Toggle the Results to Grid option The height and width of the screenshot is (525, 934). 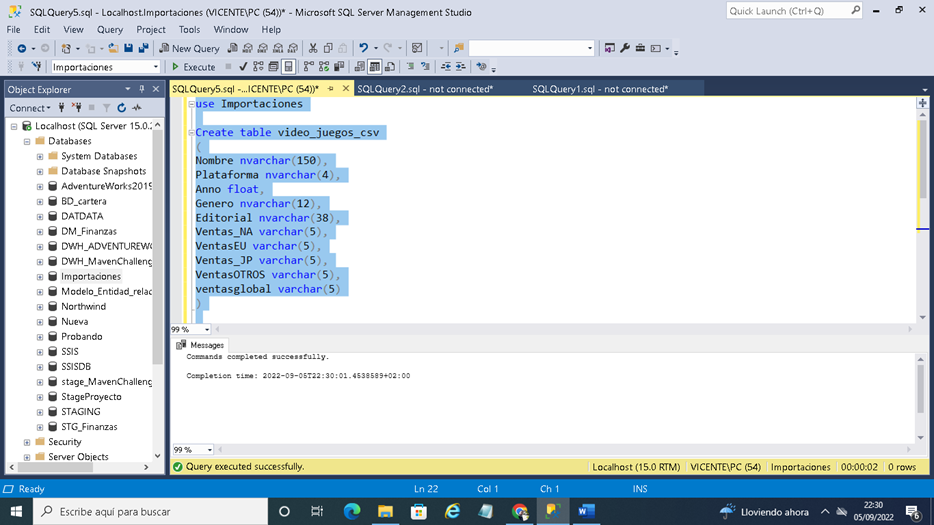tap(375, 67)
